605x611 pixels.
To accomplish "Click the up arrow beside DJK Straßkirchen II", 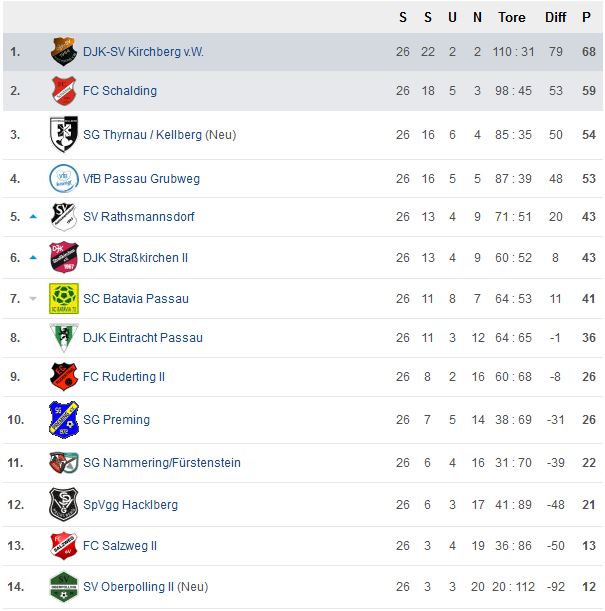I will coord(33,258).
